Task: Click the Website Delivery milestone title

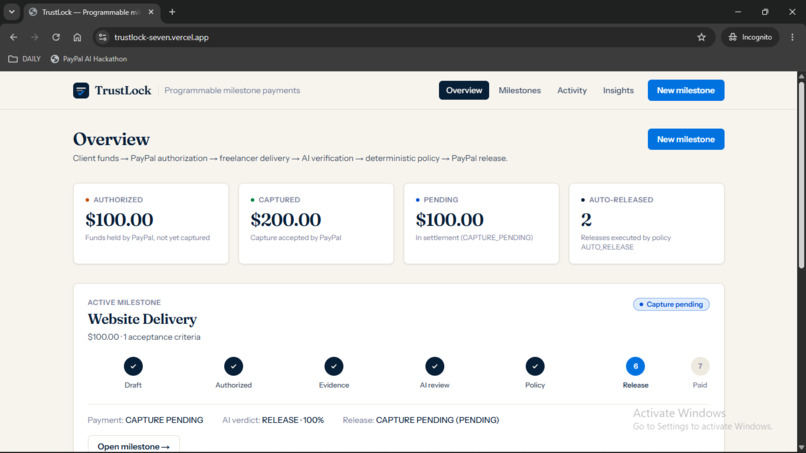Action: pos(142,319)
